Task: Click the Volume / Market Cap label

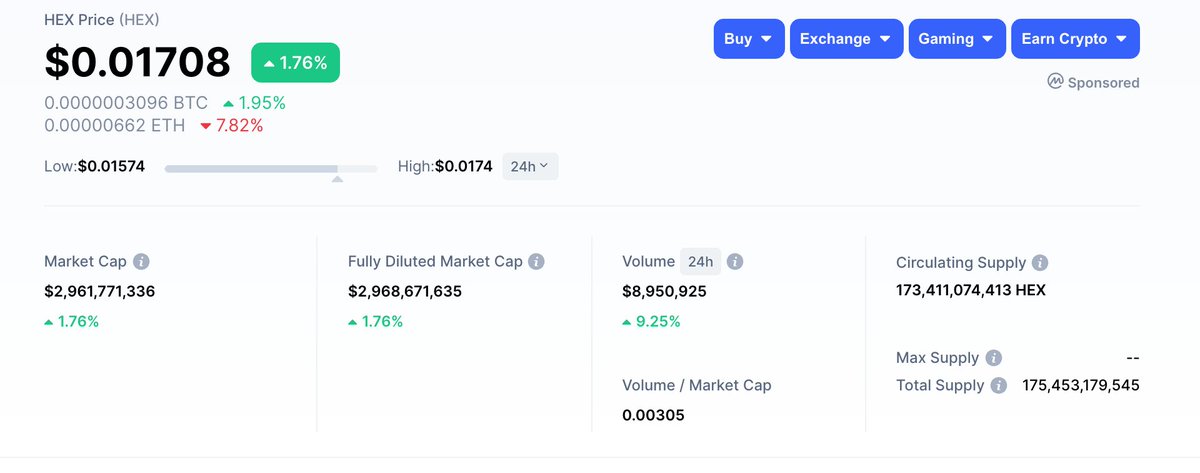Action: click(x=697, y=385)
